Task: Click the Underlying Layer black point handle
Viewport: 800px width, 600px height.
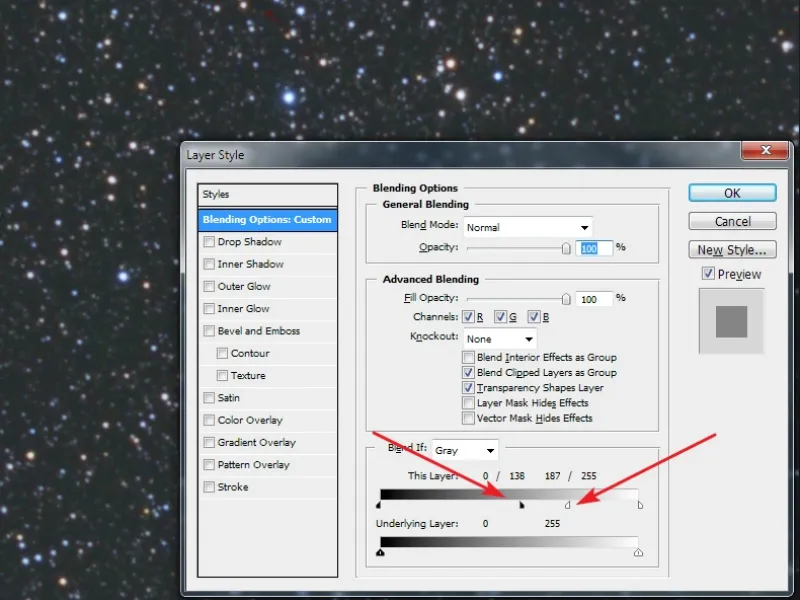Action: tap(380, 552)
